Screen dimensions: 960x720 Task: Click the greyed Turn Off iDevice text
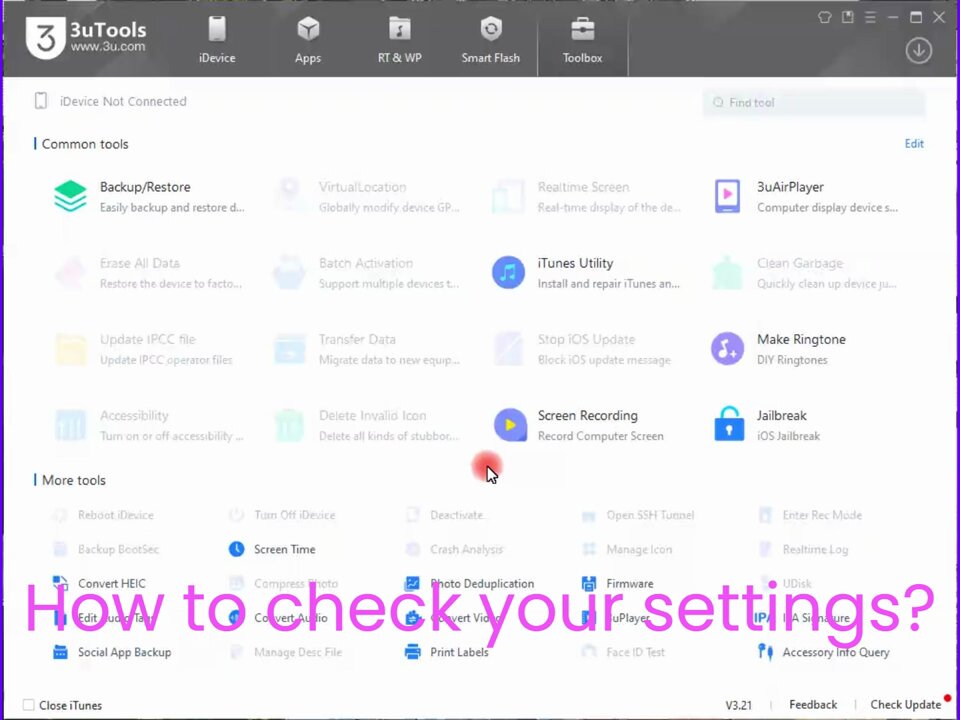(x=294, y=515)
